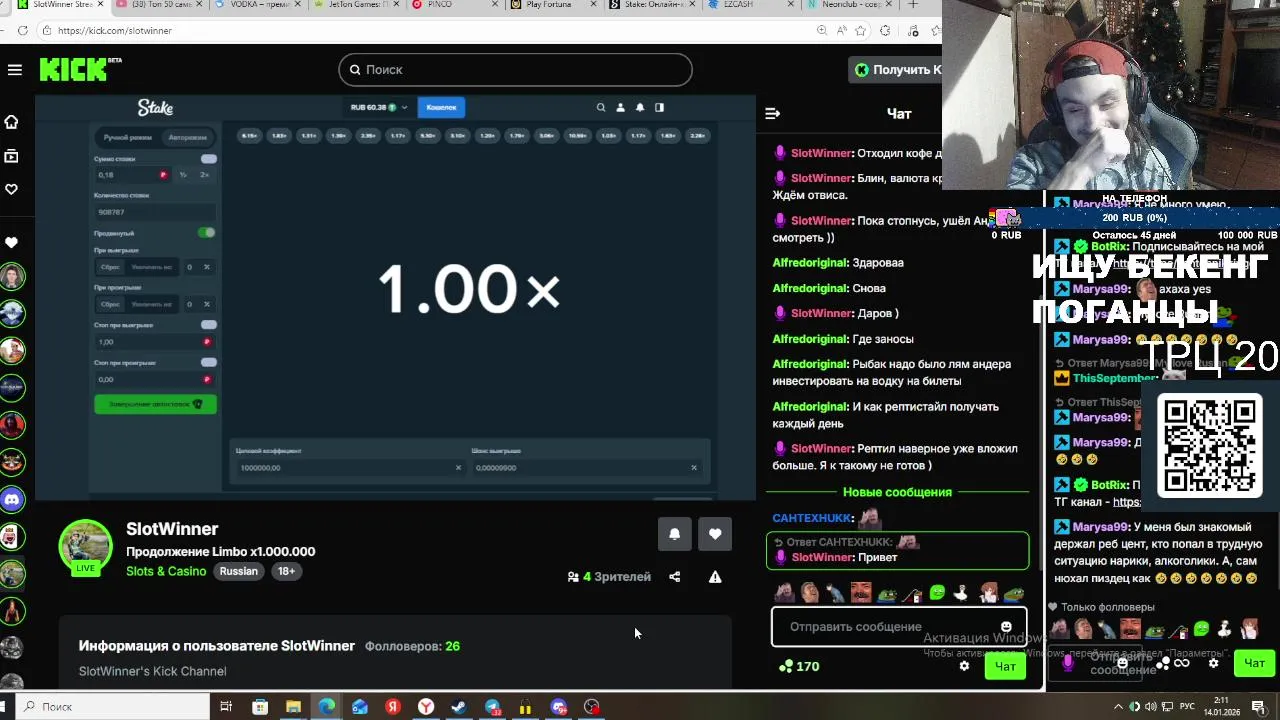Open the Browse sidebar icon
This screenshot has width=1280, height=720.
click(12, 156)
